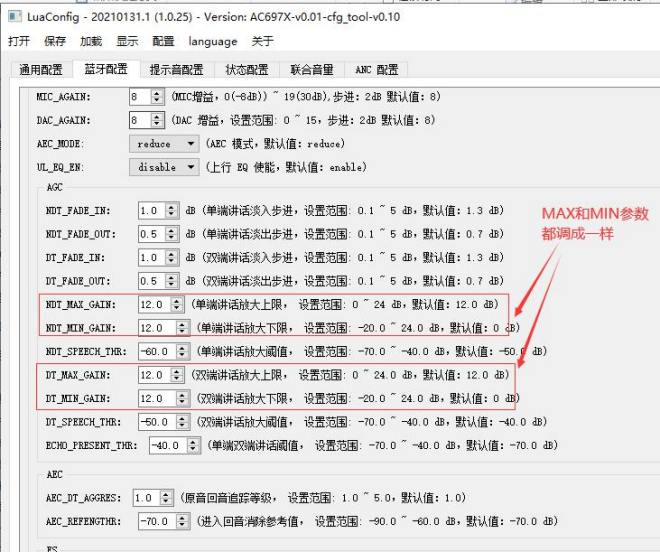Focus the DT_FADE_IN value field
This screenshot has height=552, width=660.
click(x=152, y=258)
